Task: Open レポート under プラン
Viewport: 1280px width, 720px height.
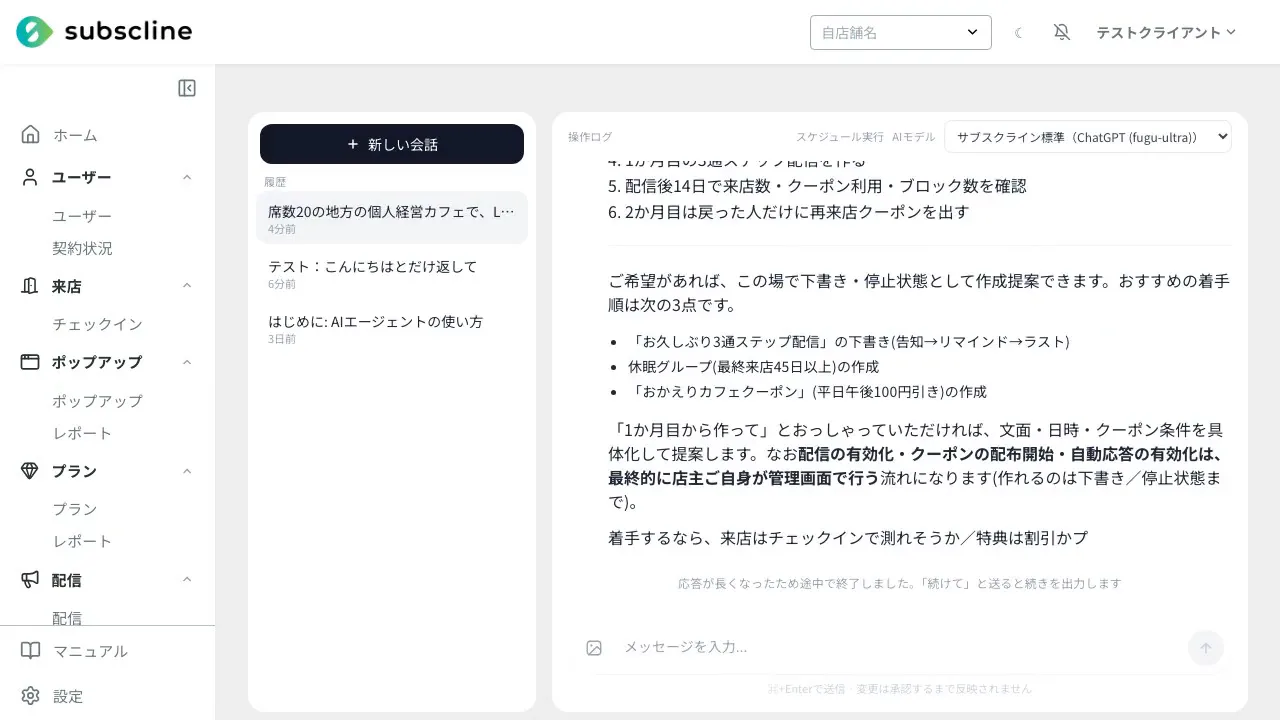Action: point(82,541)
